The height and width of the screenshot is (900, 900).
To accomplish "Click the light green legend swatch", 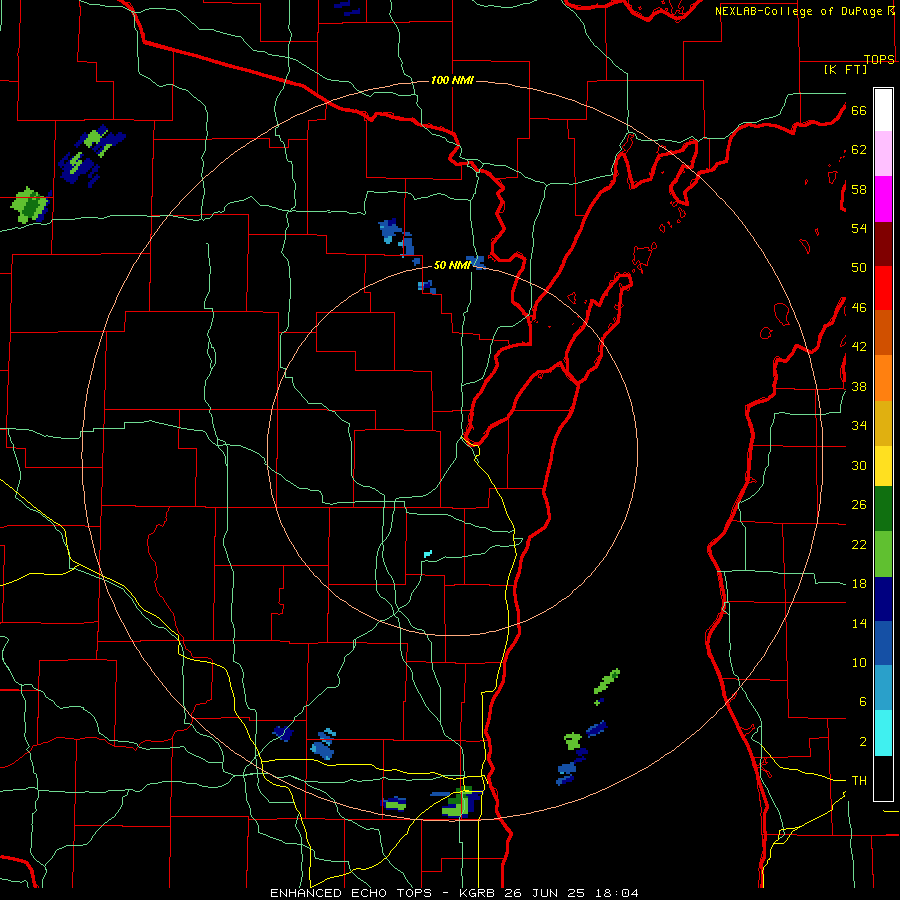I will 883,554.
